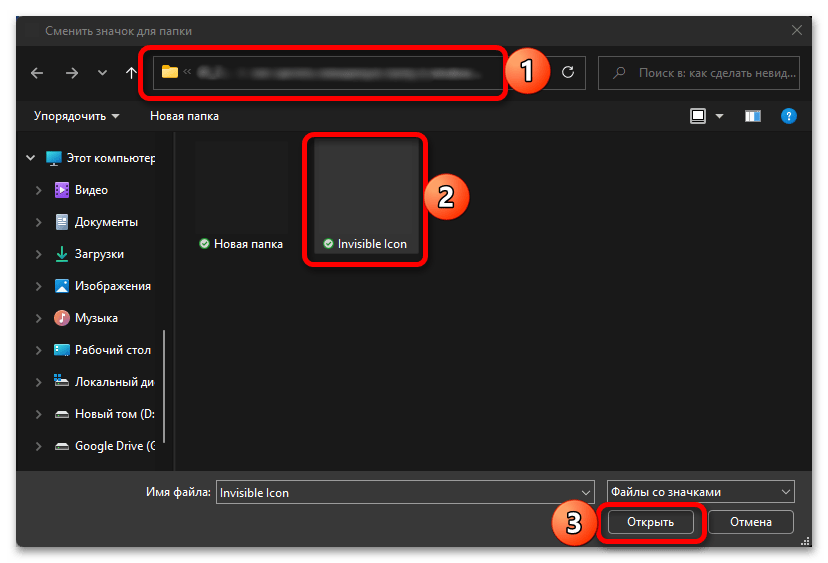Expand the Видео tree node
Screen dimensions: 828x563
[39, 190]
